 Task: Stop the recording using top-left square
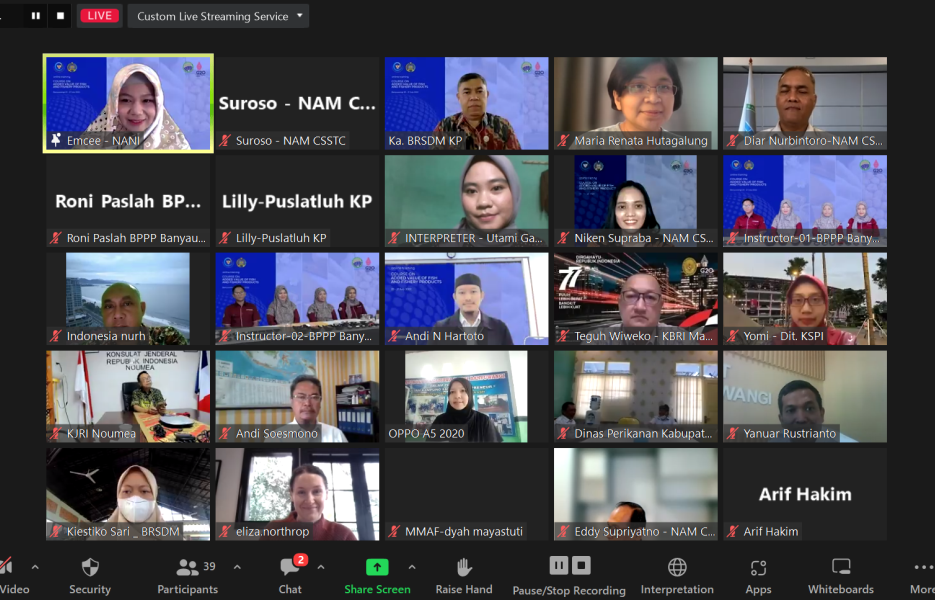pyautogui.click(x=61, y=16)
